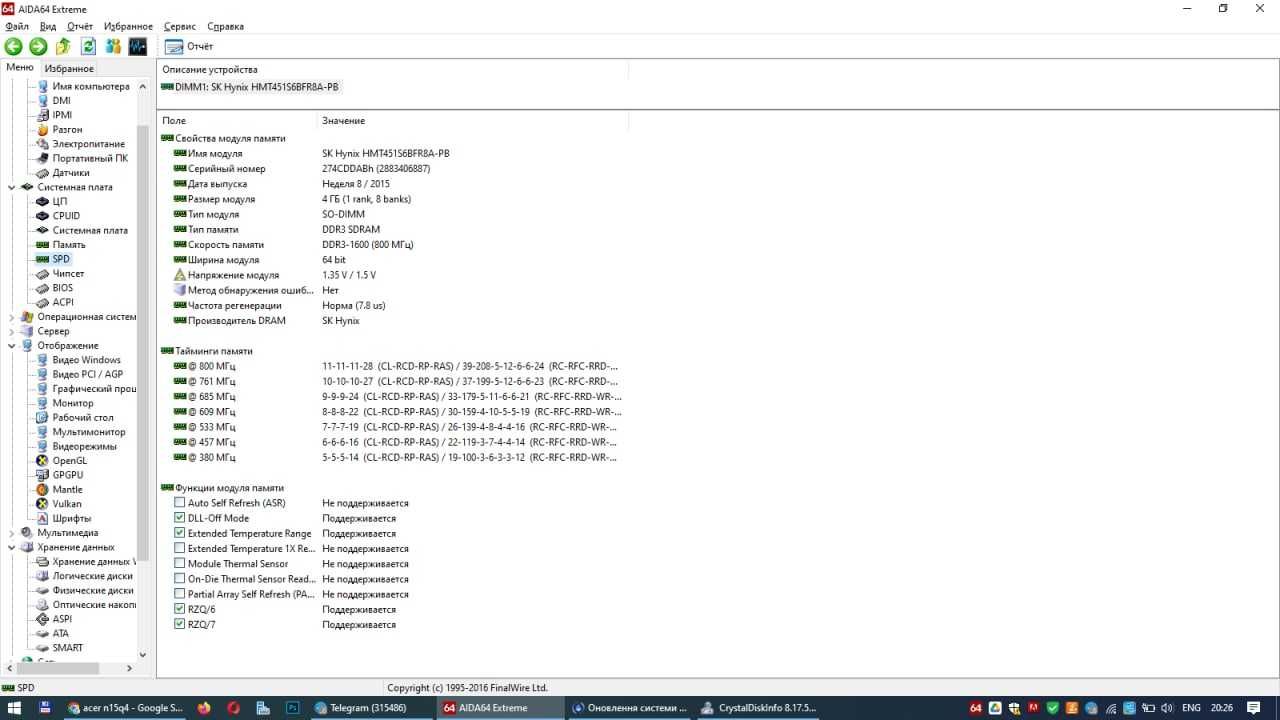Open the taskbar clock showing 20:26
The image size is (1280, 720).
[x=1222, y=707]
